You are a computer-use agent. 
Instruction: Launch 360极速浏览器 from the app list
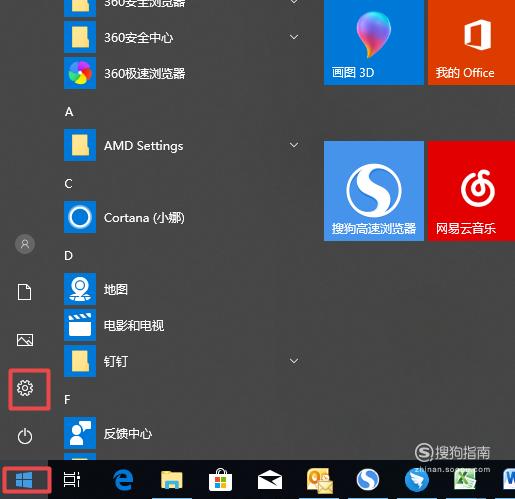coord(184,73)
